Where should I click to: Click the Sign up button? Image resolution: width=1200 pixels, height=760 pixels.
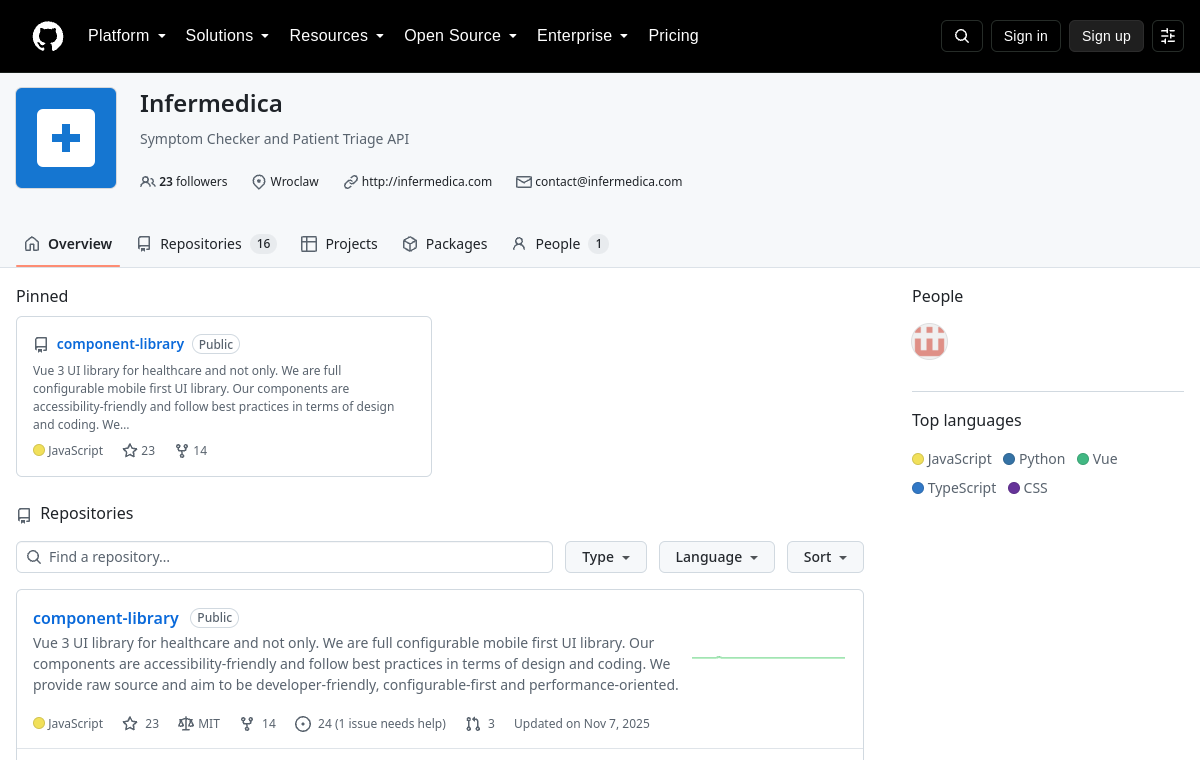tap(1106, 36)
